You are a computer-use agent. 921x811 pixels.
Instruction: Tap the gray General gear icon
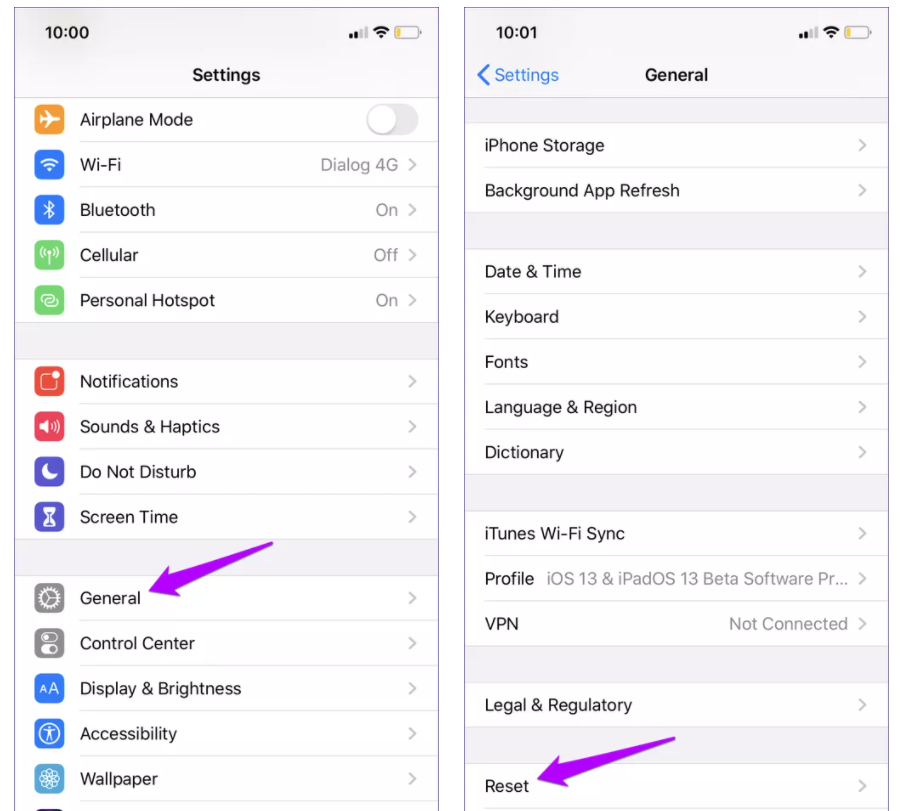click(x=49, y=598)
